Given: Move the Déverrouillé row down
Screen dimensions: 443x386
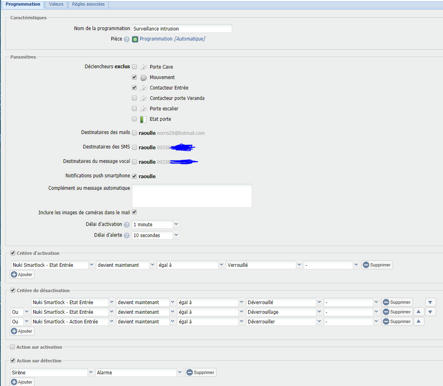Looking at the screenshot, I should tap(430, 302).
